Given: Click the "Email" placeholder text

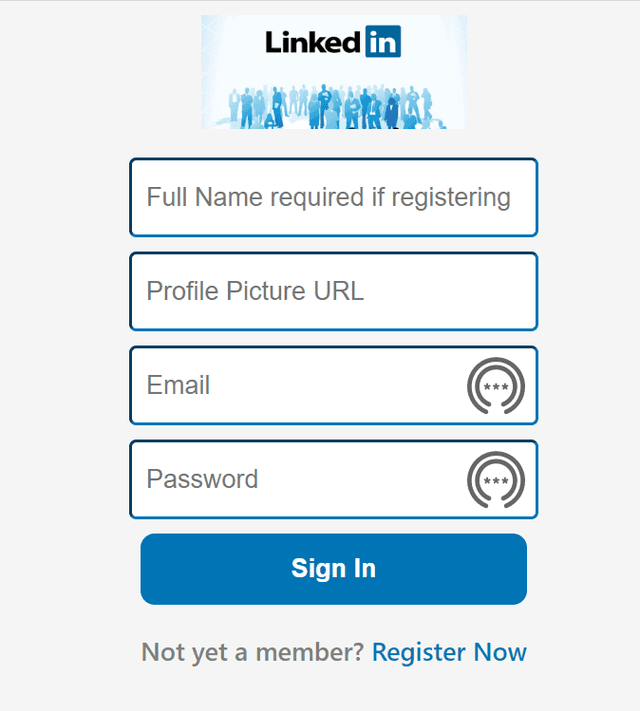Looking at the screenshot, I should click(178, 385).
